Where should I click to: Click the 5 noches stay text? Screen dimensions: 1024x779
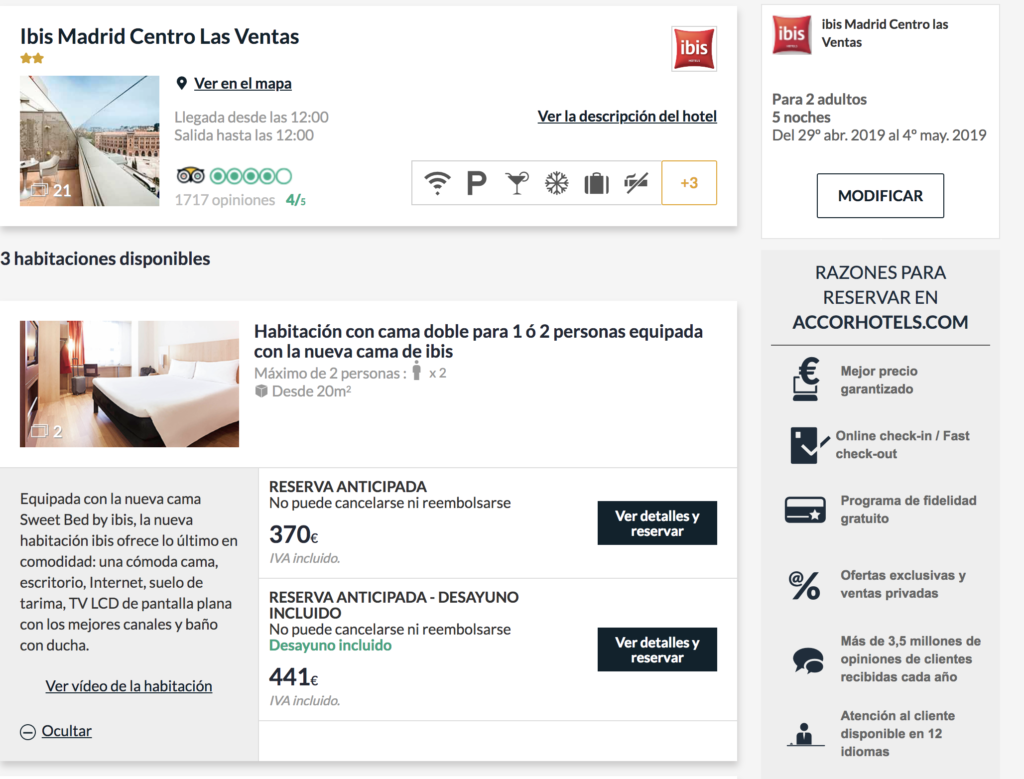tap(801, 118)
